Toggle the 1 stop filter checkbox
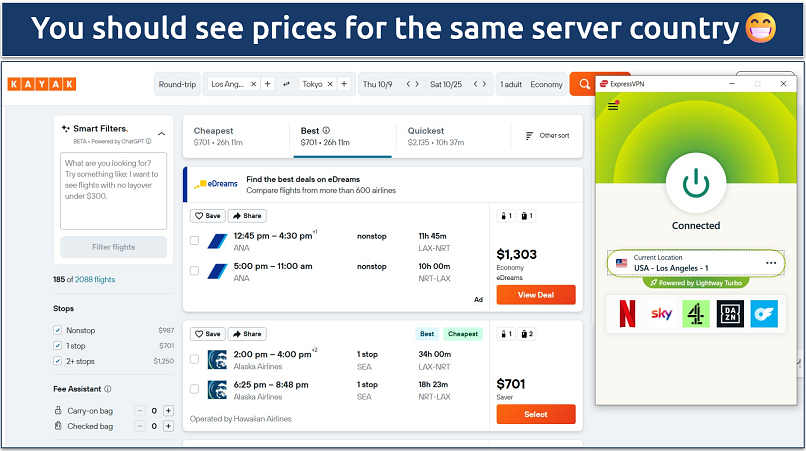Screen dimensions: 806x451 [x=58, y=345]
